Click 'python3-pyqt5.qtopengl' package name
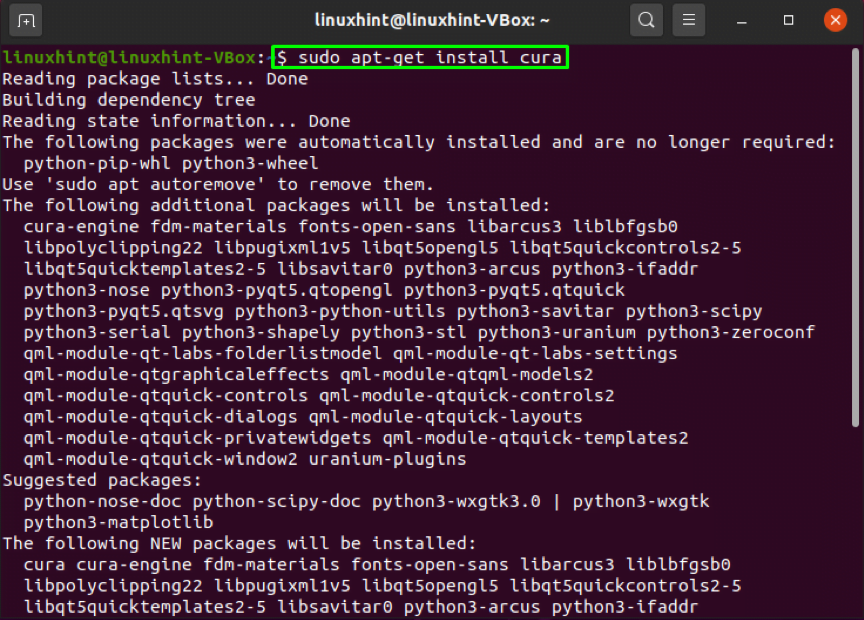Viewport: 864px width, 620px height. [277, 290]
